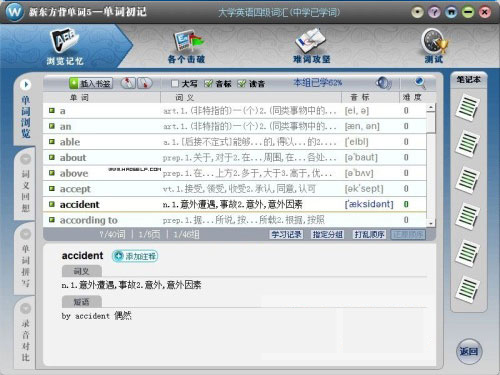The height and width of the screenshot is (375, 500).
Task: Click the 指定分组 button
Action: click(x=327, y=234)
